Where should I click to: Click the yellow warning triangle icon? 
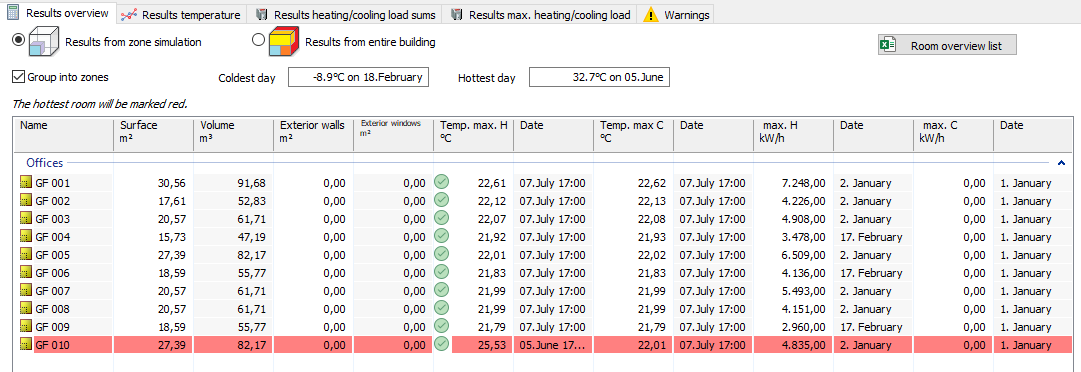pyautogui.click(x=651, y=14)
